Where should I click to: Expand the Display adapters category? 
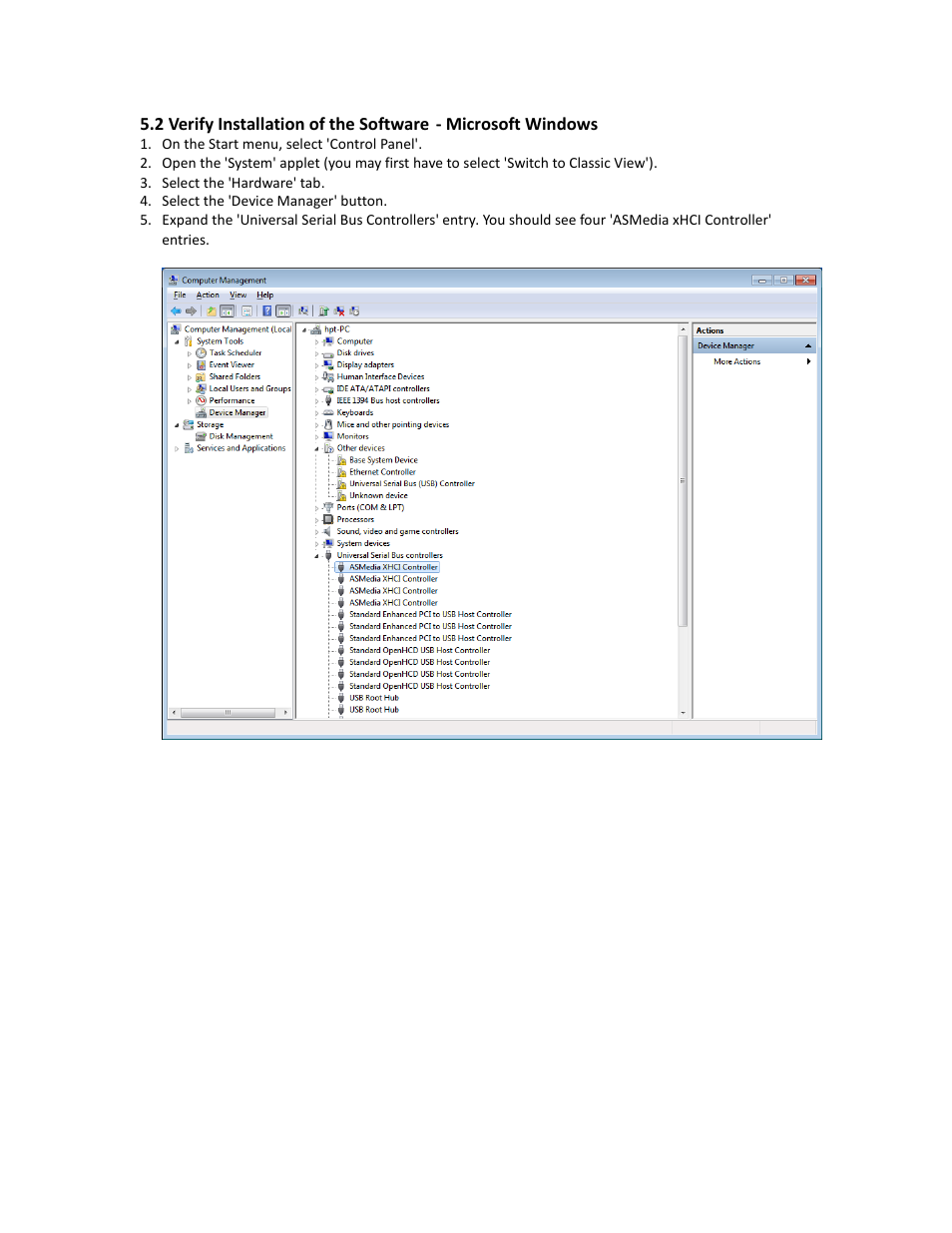click(x=317, y=365)
